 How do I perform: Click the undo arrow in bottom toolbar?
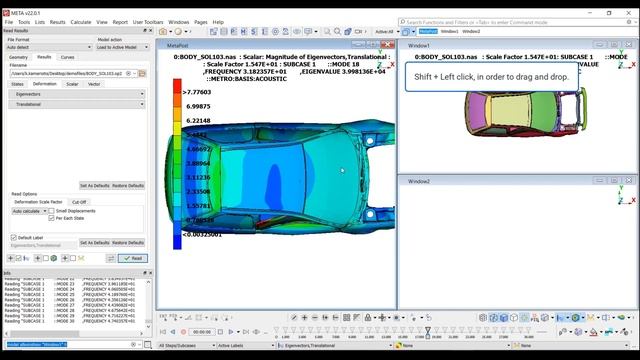pyautogui.click(x=429, y=318)
